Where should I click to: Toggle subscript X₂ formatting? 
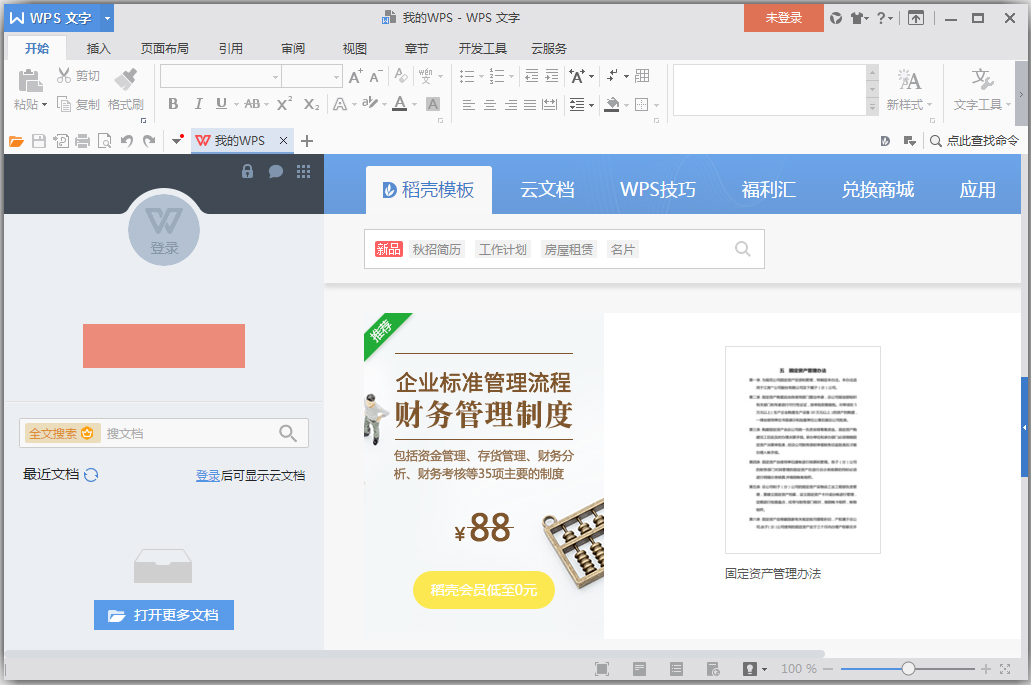[x=311, y=104]
